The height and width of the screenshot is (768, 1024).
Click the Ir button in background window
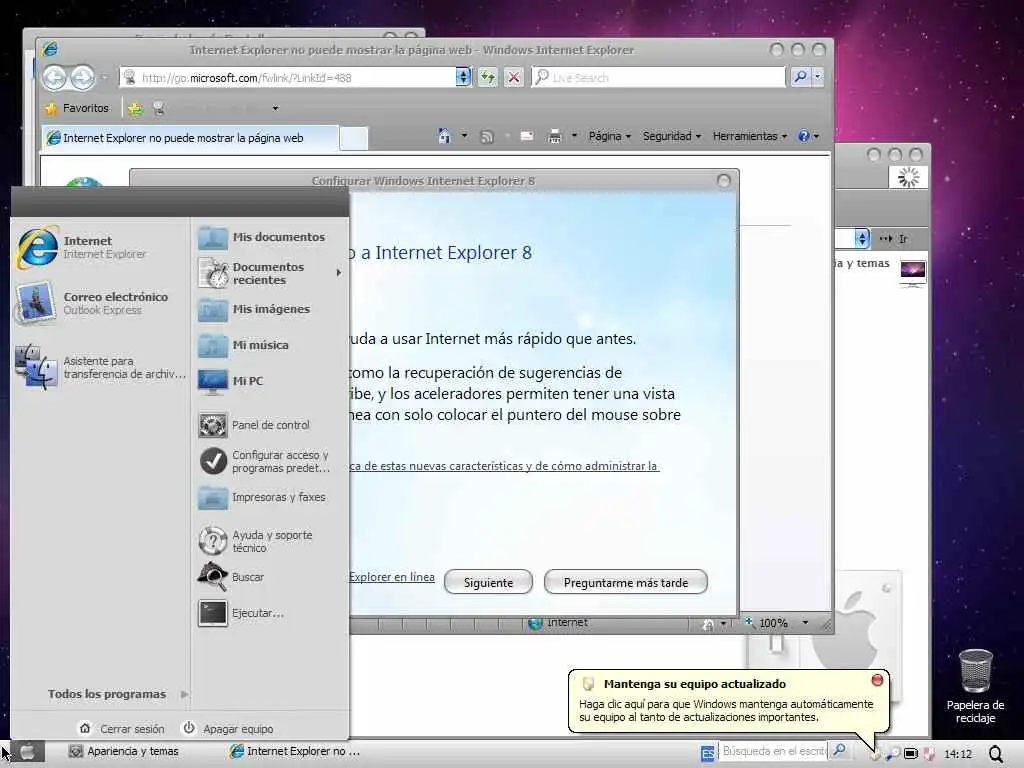[x=895, y=239]
